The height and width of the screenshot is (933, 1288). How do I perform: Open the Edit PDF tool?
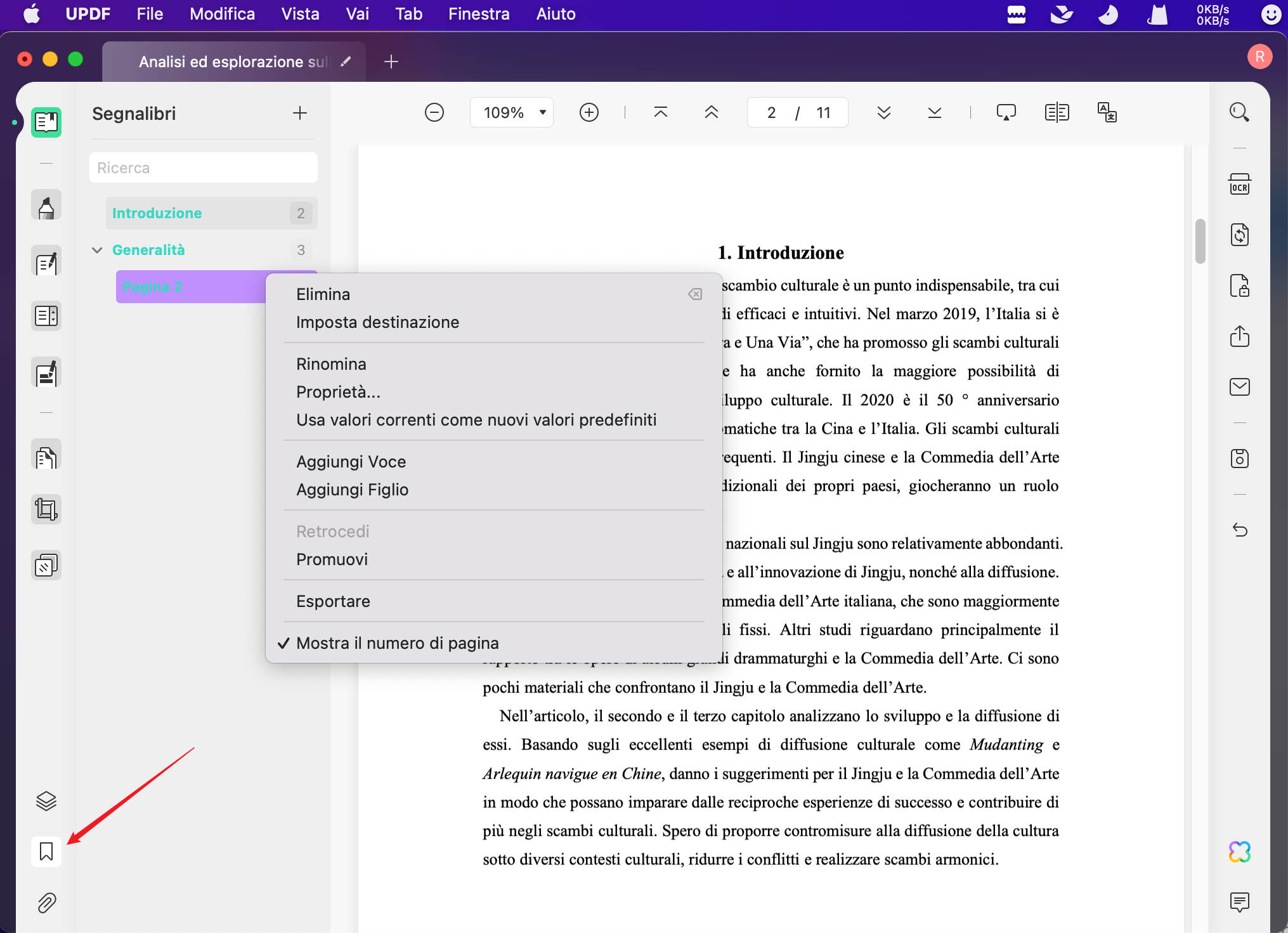coord(46,261)
